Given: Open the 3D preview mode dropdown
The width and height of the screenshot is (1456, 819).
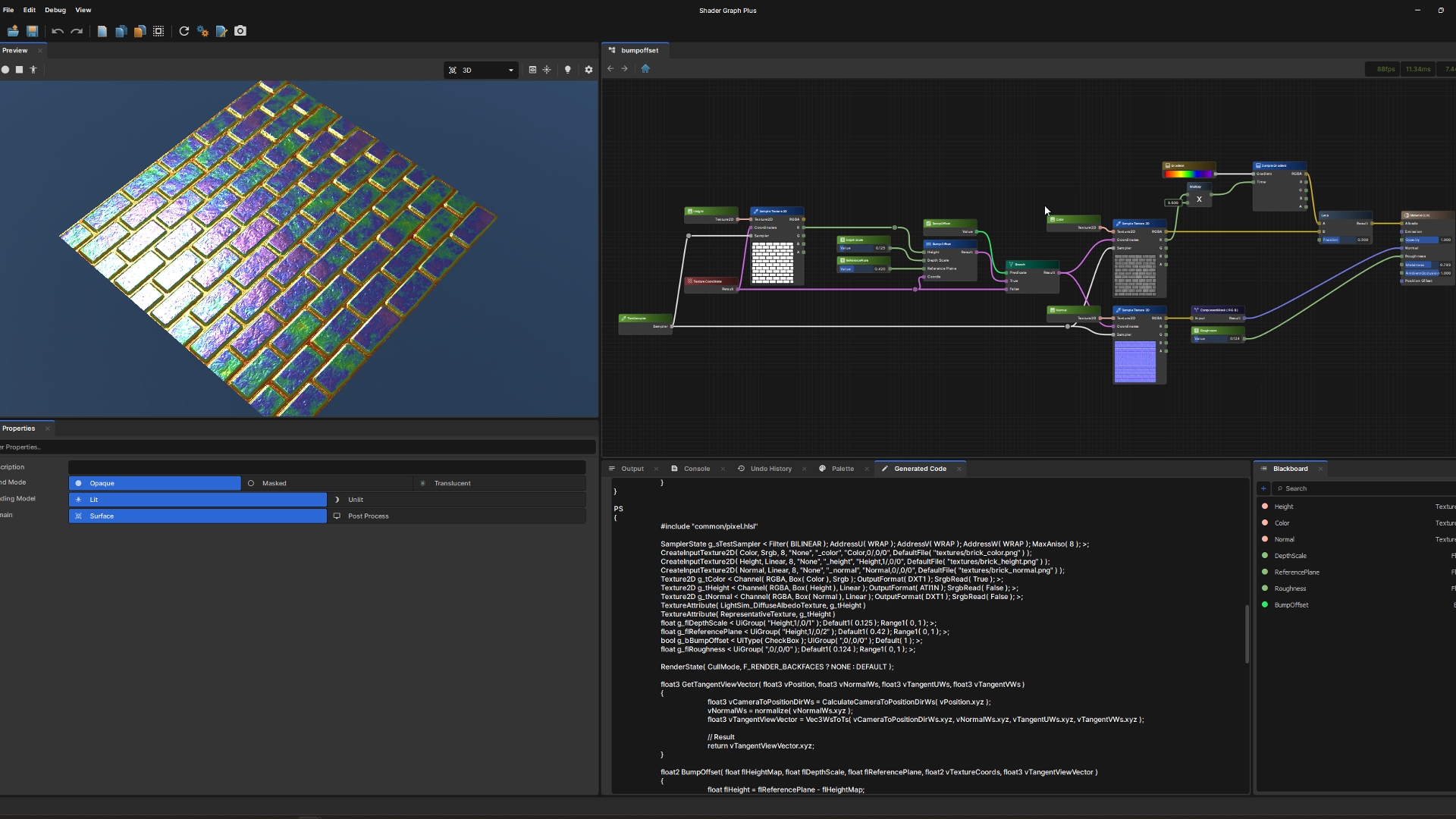Looking at the screenshot, I should [x=482, y=70].
